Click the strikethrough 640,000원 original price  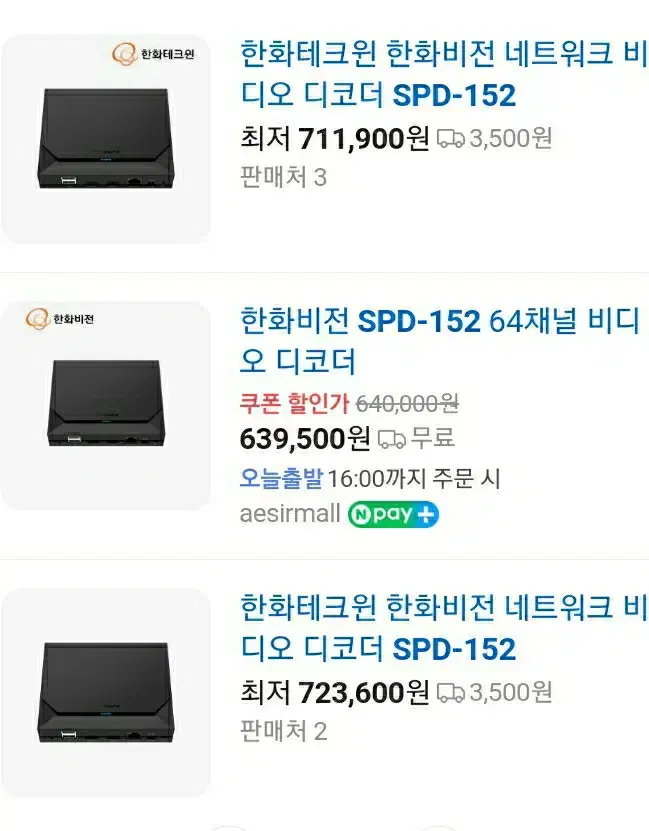407,404
